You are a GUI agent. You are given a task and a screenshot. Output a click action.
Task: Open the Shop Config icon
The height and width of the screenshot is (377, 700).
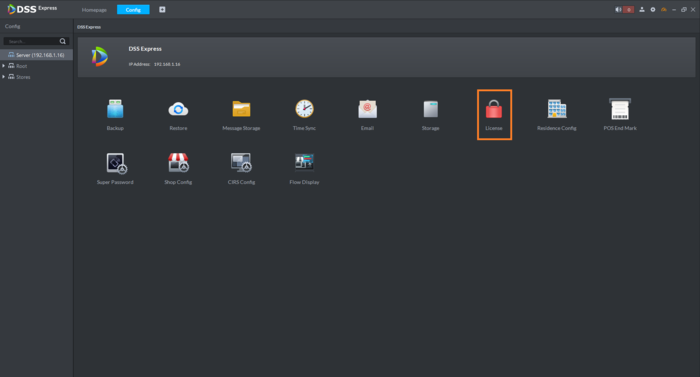pyautogui.click(x=178, y=163)
